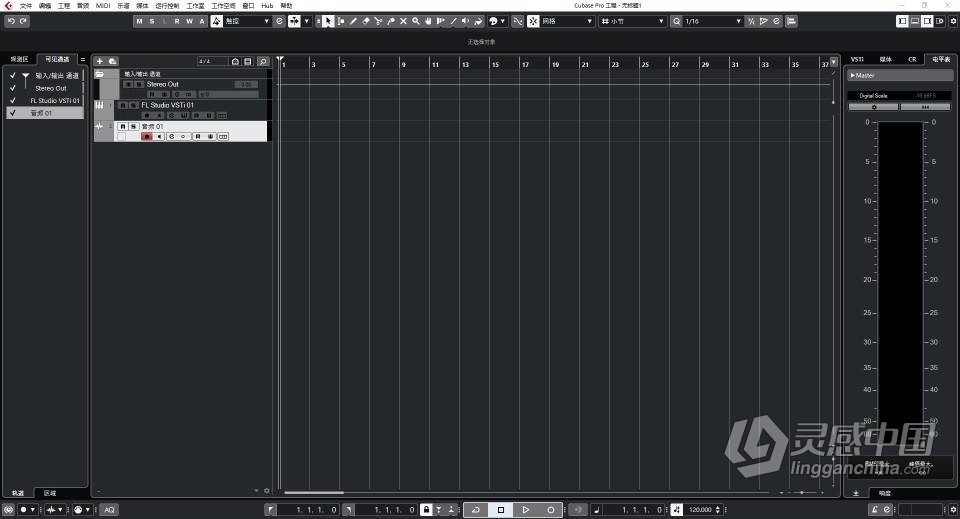Click the track visibility agents house icon
The height and width of the screenshot is (519, 960).
point(235,61)
